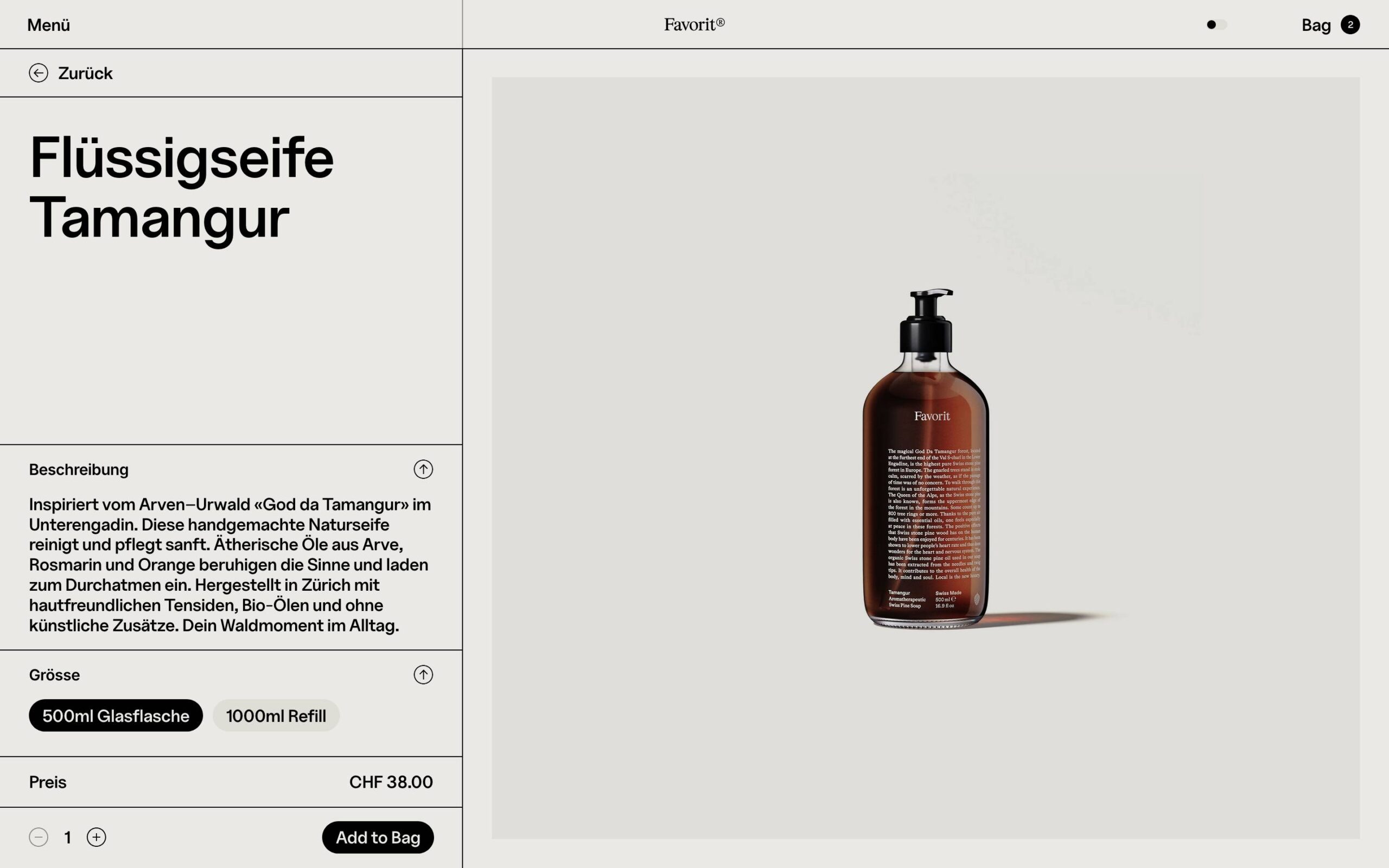Click the Favorit® logo in header
Image resolution: width=1389 pixels, height=868 pixels.
pyautogui.click(x=694, y=25)
